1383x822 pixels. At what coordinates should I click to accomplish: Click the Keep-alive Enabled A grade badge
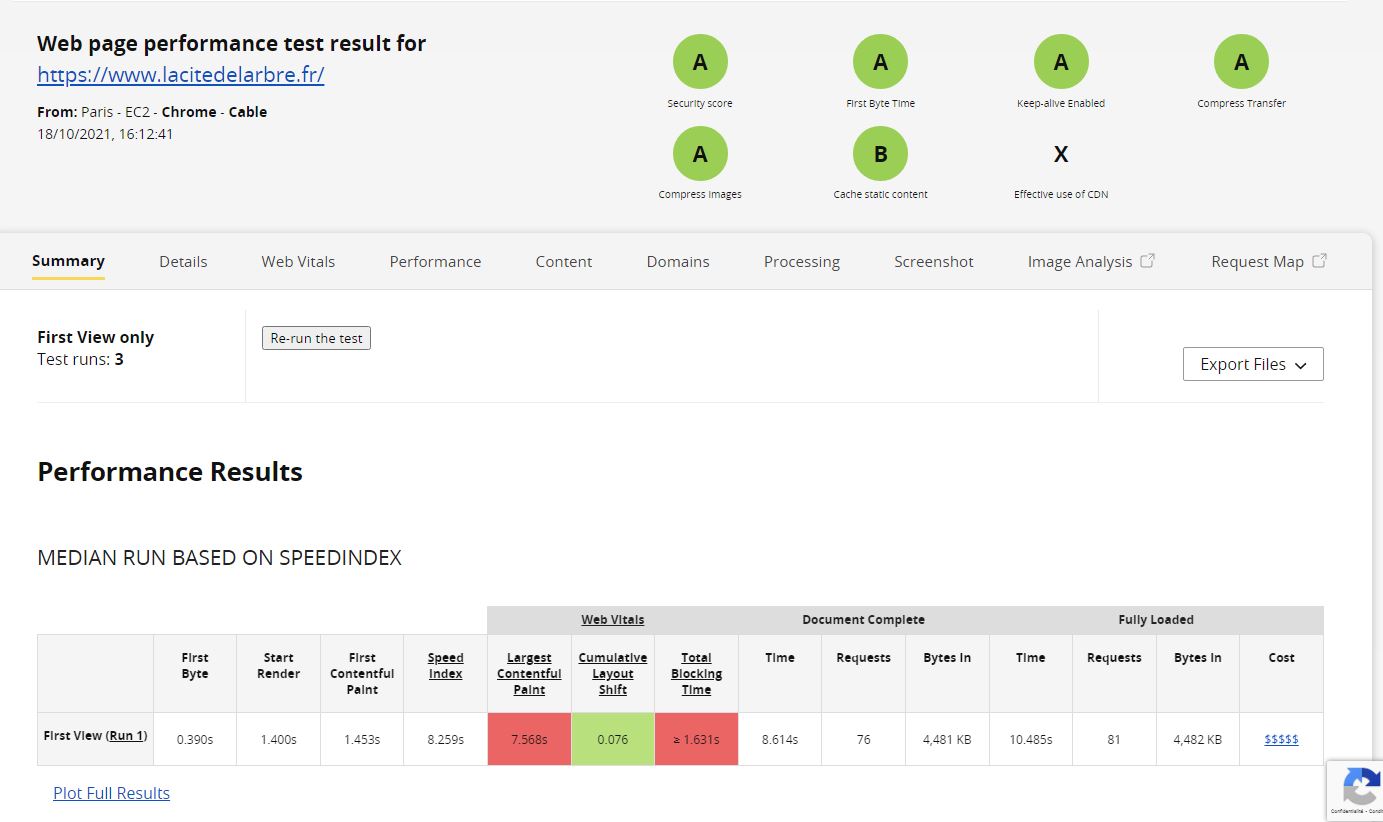(1061, 62)
